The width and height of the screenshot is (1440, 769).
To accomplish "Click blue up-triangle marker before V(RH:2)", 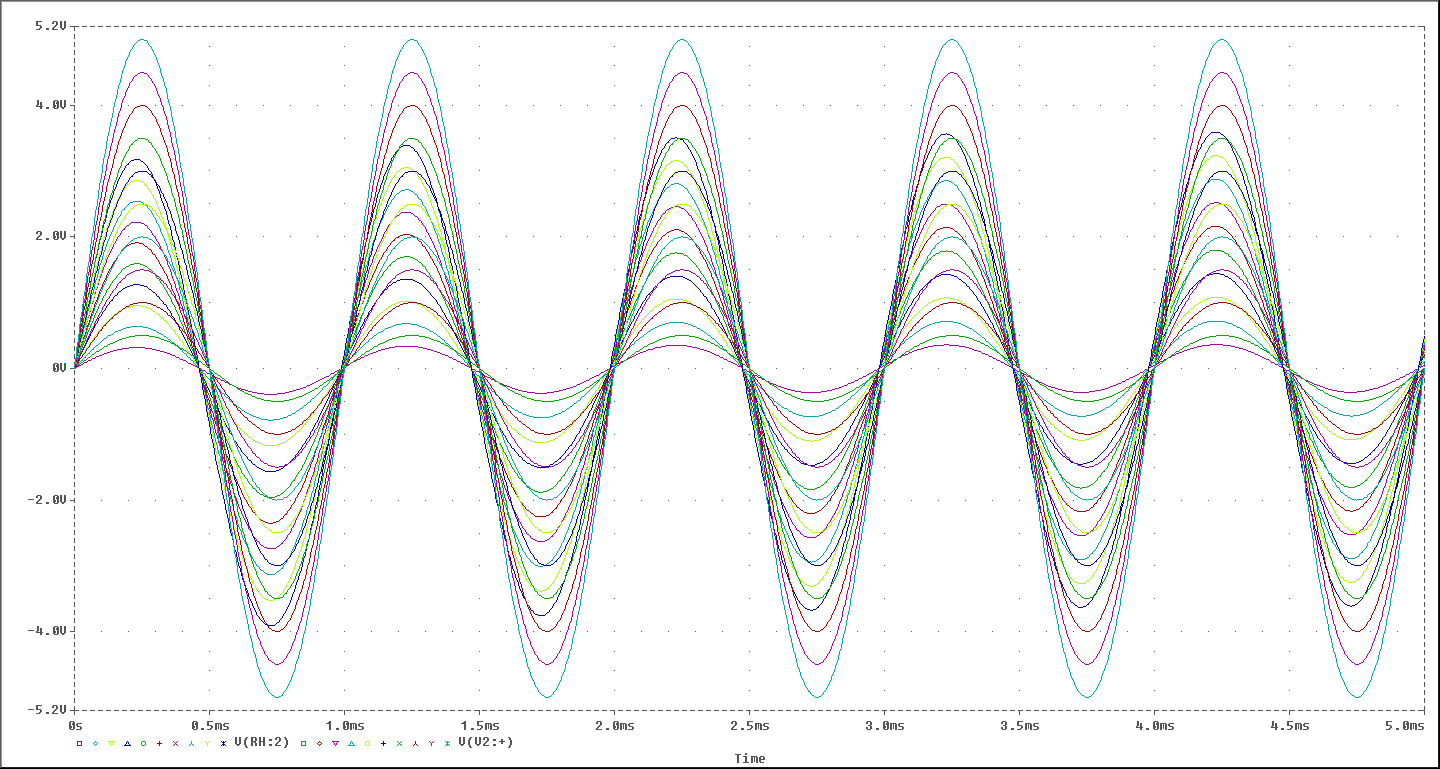I will 127,743.
